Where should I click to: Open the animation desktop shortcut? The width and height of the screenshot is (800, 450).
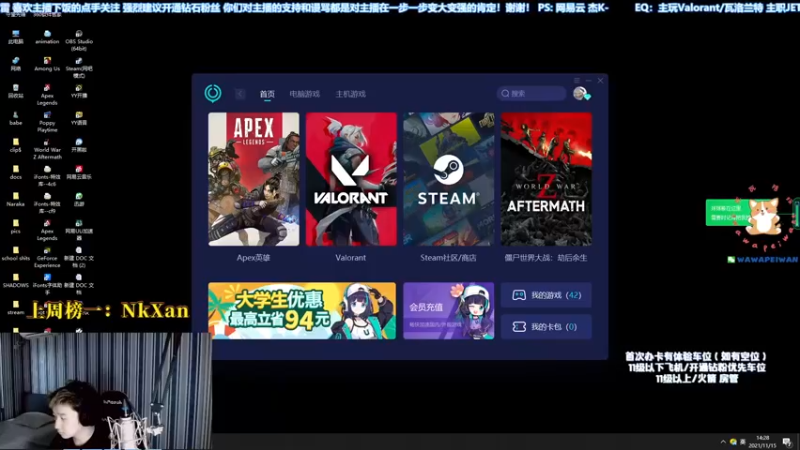coord(47,37)
